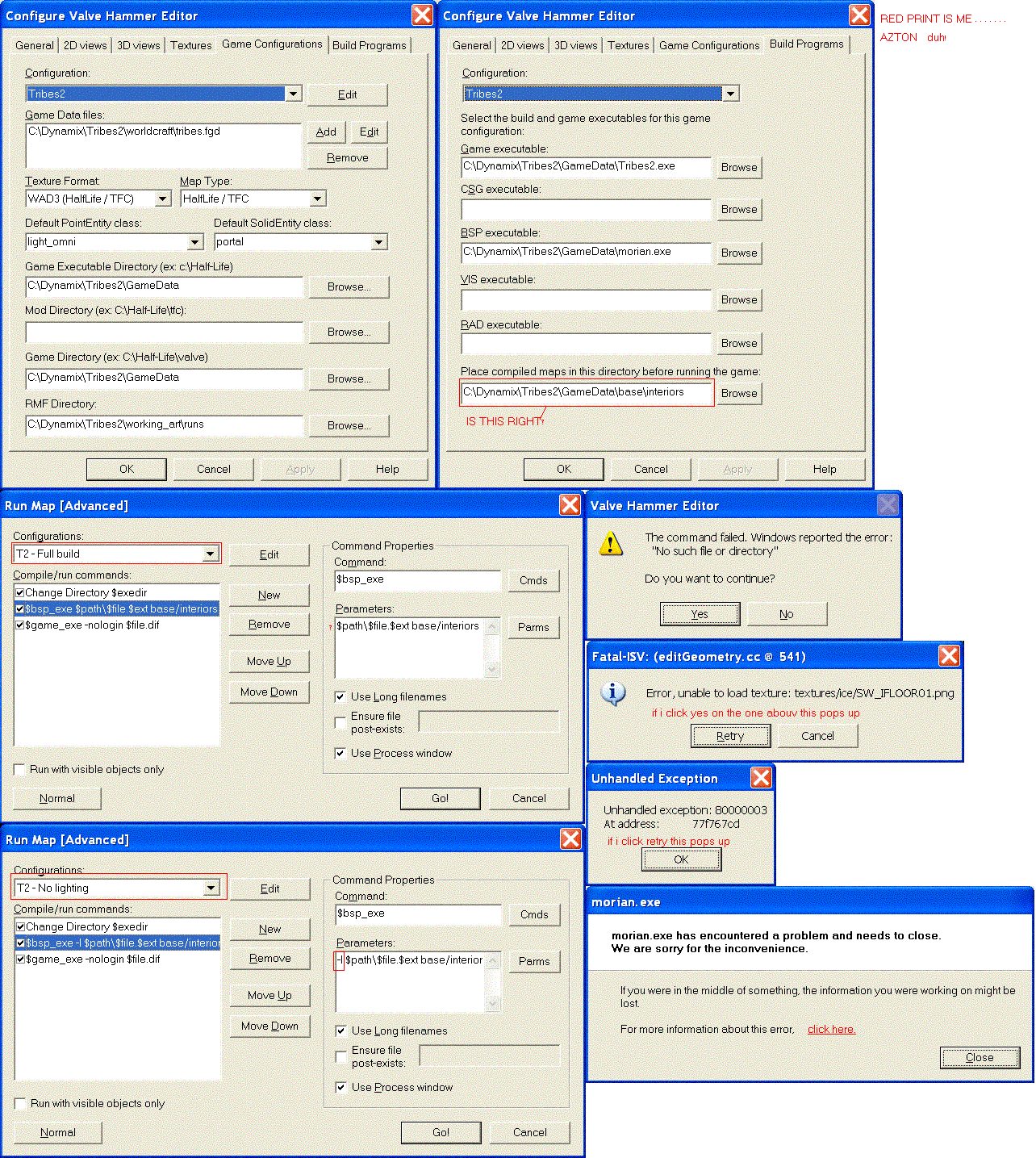Expand the Default PointEntity class light_omni dropdown
1036x1158 pixels.
pyautogui.click(x=195, y=242)
